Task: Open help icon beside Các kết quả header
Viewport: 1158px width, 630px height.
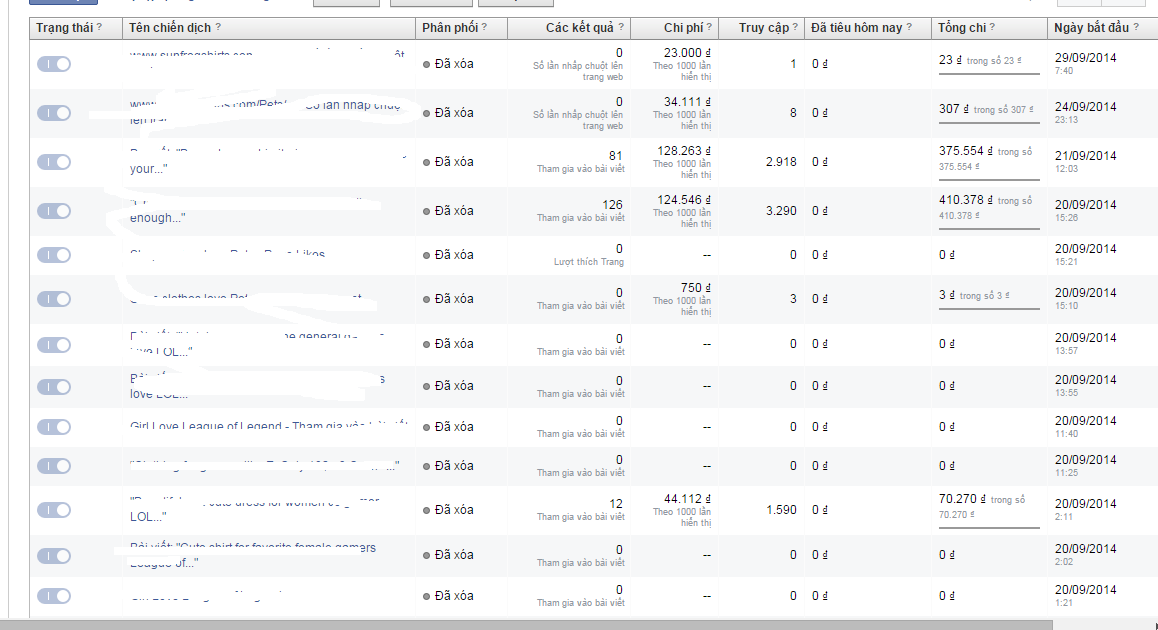Action: click(x=621, y=27)
